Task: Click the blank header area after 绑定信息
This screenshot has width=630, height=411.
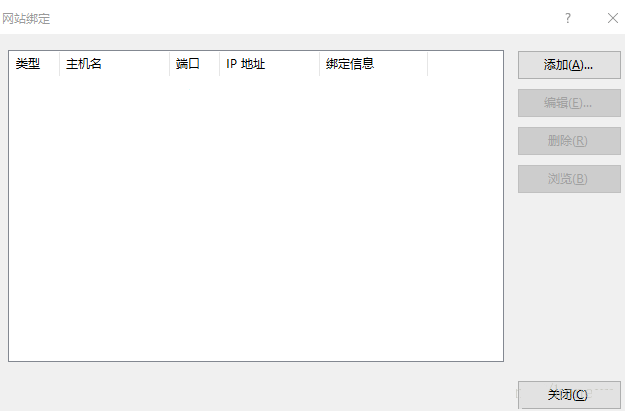Action: click(464, 64)
